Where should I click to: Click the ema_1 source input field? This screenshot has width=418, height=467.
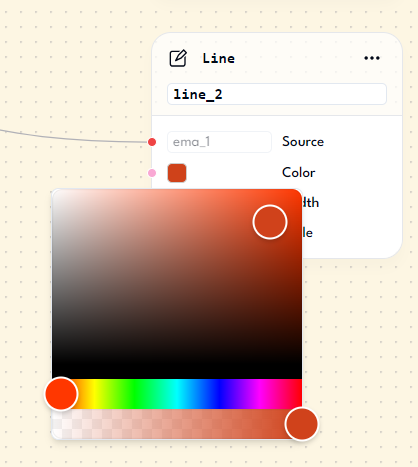point(219,142)
